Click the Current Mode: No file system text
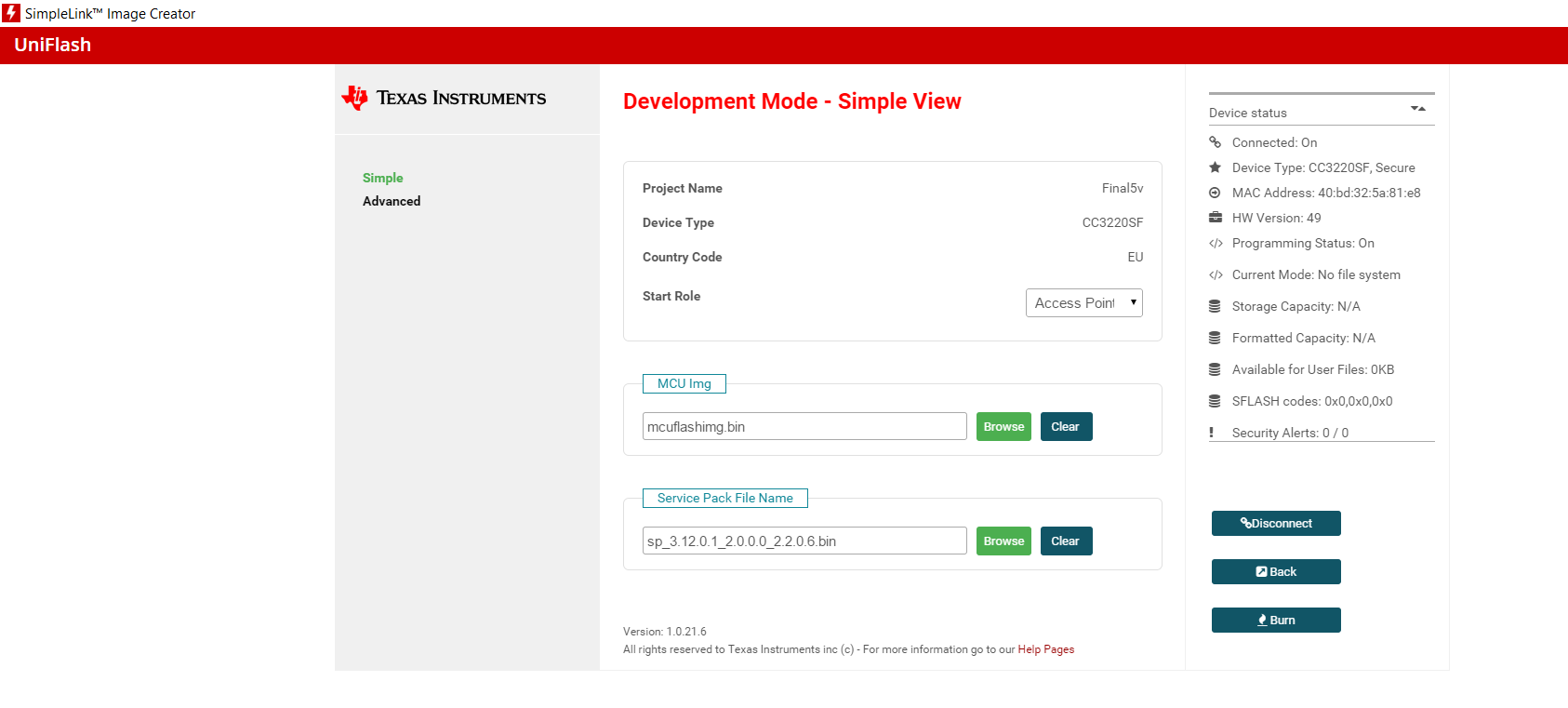This screenshot has height=708, width=1568. click(1316, 274)
